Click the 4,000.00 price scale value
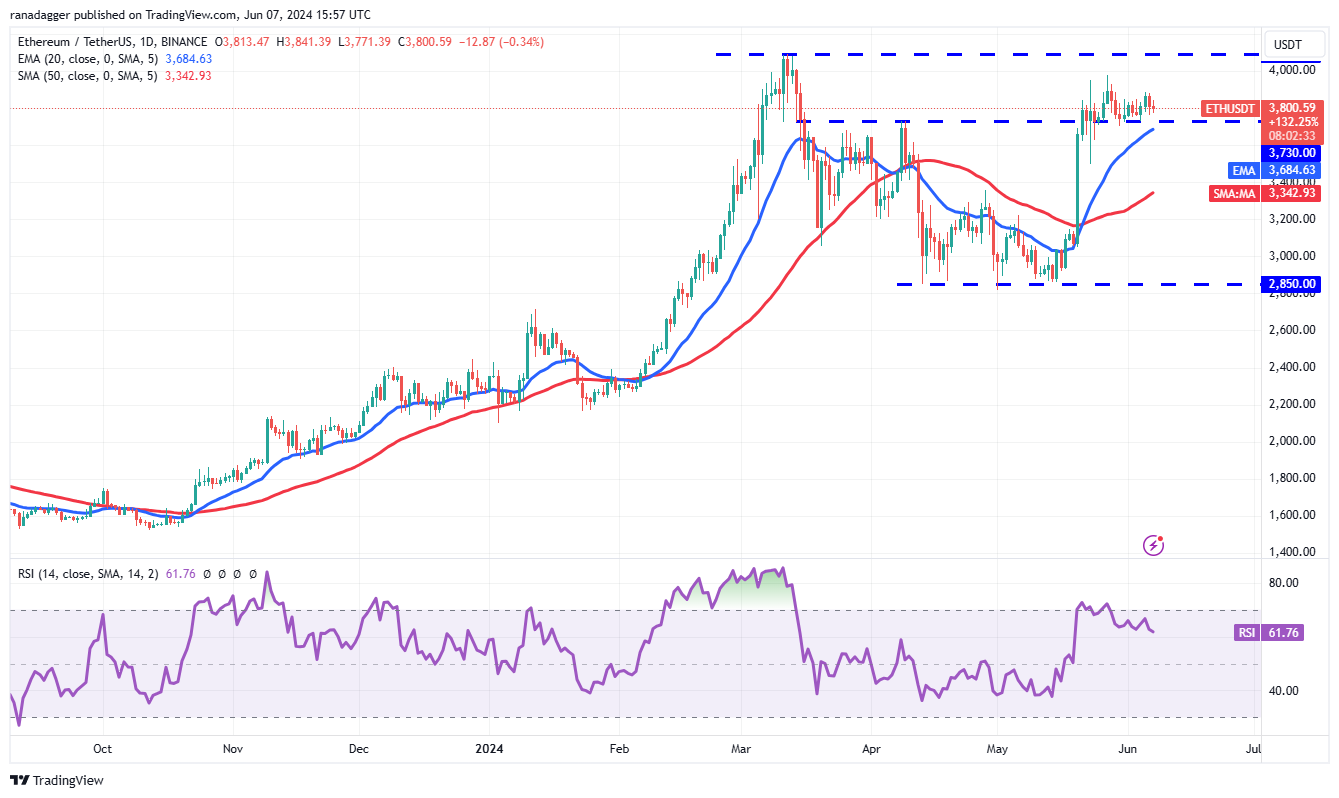 tap(1290, 70)
